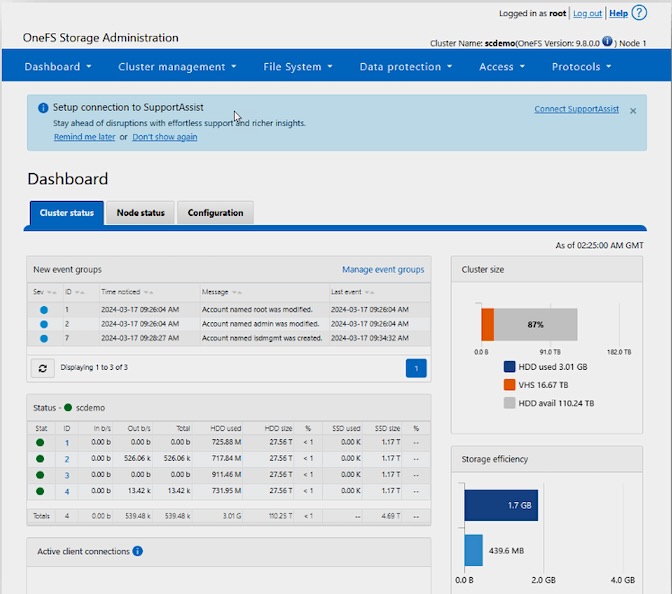Sort events by Time noticed column
Image resolution: width=672 pixels, height=594 pixels.
[127, 292]
